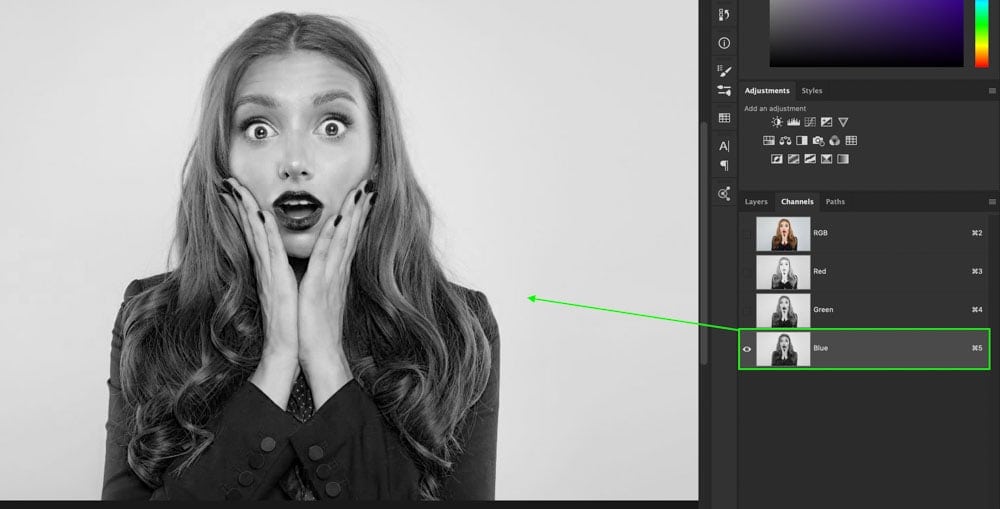Click the '⌘4' shortcut label on the Green row

coord(976,309)
